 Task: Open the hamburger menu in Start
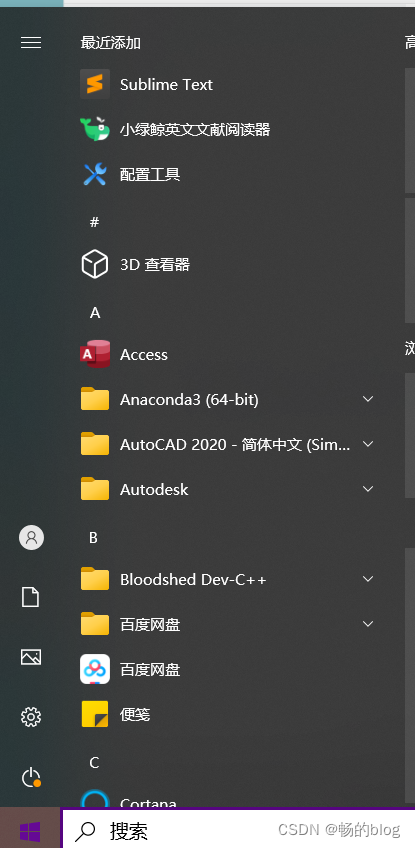(x=31, y=42)
